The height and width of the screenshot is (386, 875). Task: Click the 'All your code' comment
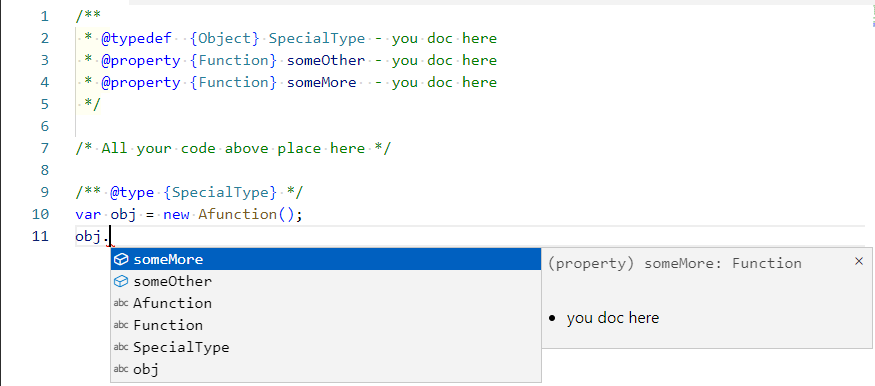point(233,148)
